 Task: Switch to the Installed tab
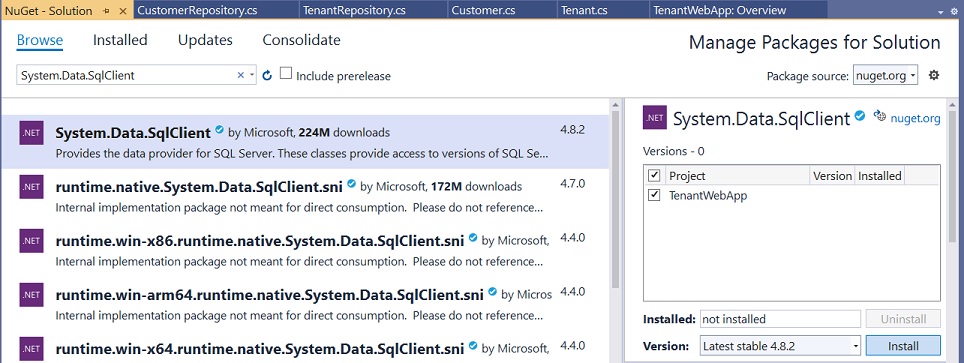(120, 40)
